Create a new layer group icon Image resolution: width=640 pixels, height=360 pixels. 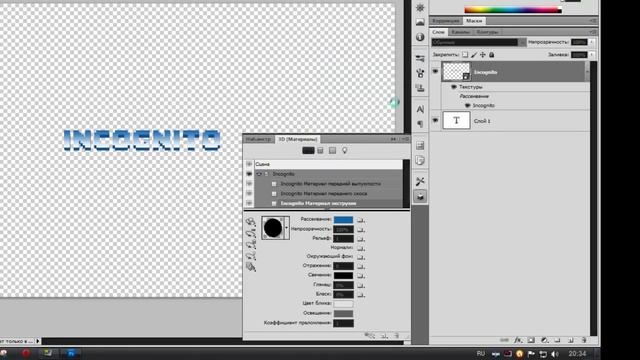pos(558,340)
